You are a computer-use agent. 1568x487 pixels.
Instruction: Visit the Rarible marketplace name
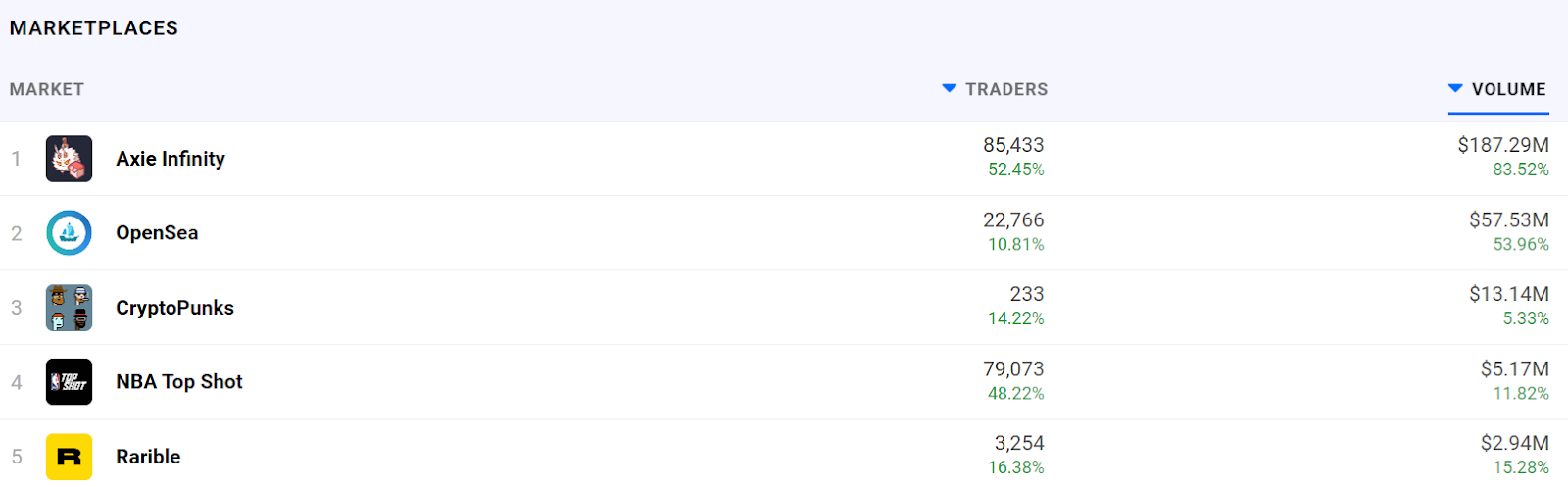click(148, 457)
